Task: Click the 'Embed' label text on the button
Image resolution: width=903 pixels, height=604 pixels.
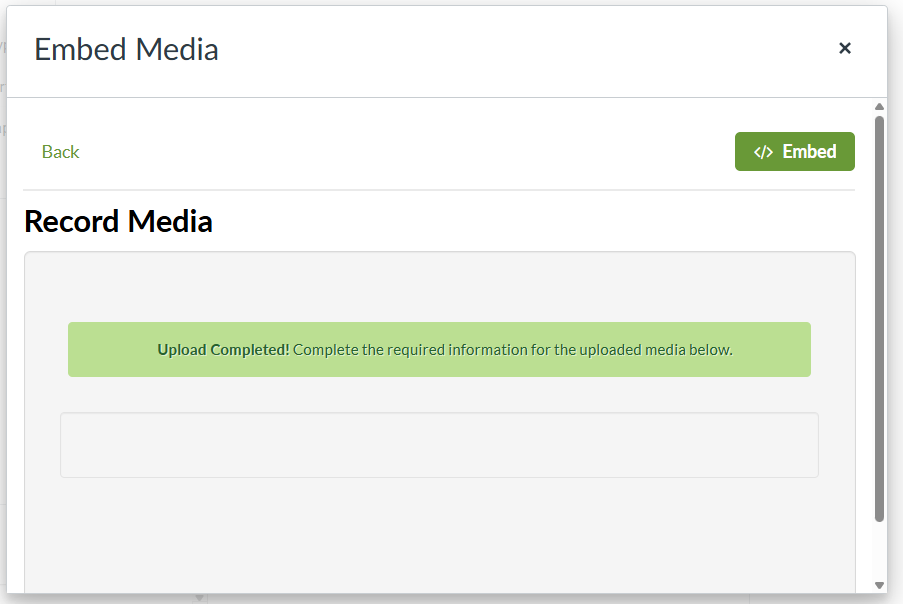Action: [x=809, y=152]
